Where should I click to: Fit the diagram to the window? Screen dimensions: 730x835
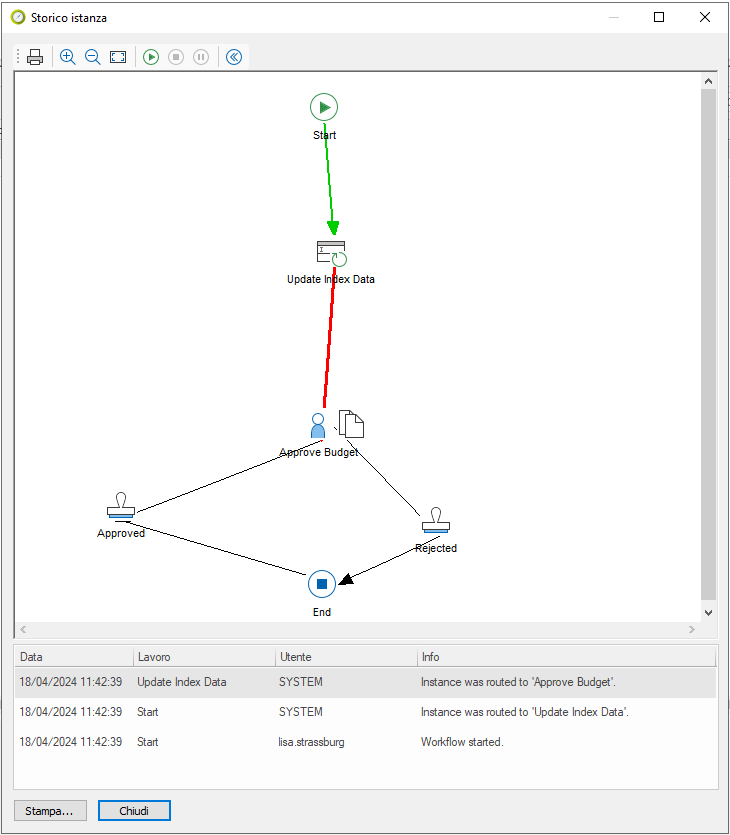tap(118, 57)
